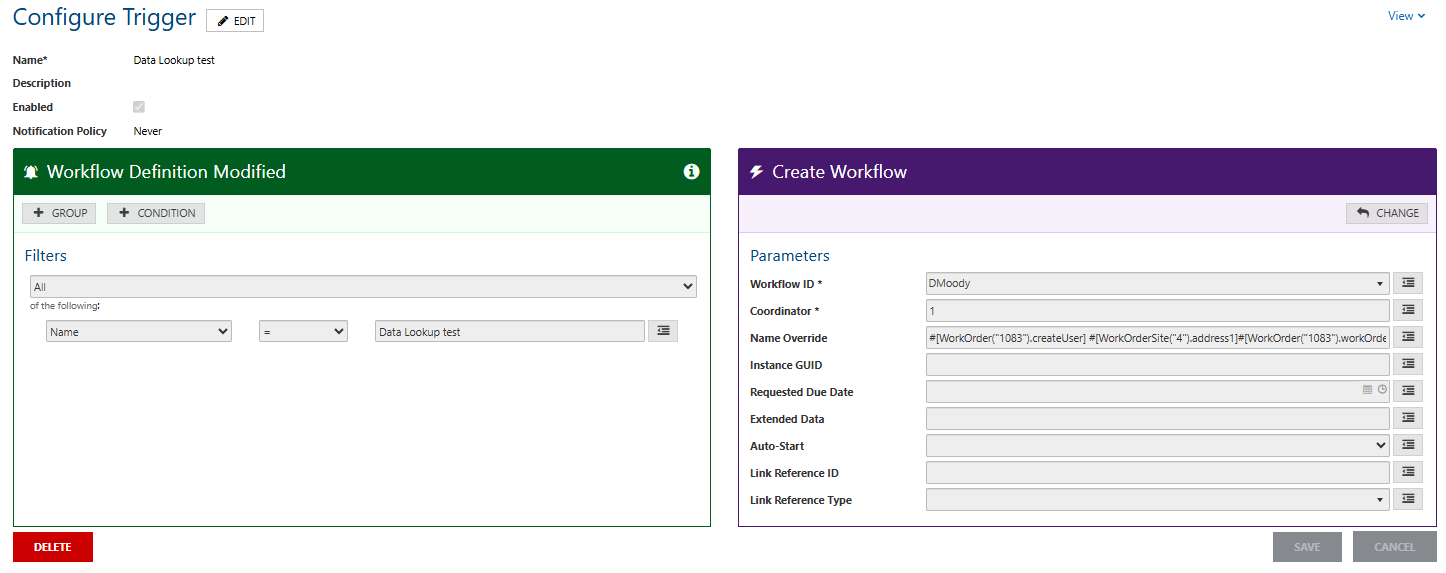Open the calendar picker in Requested Due Date
The width and height of the screenshot is (1446, 573).
pyautogui.click(x=1367, y=391)
